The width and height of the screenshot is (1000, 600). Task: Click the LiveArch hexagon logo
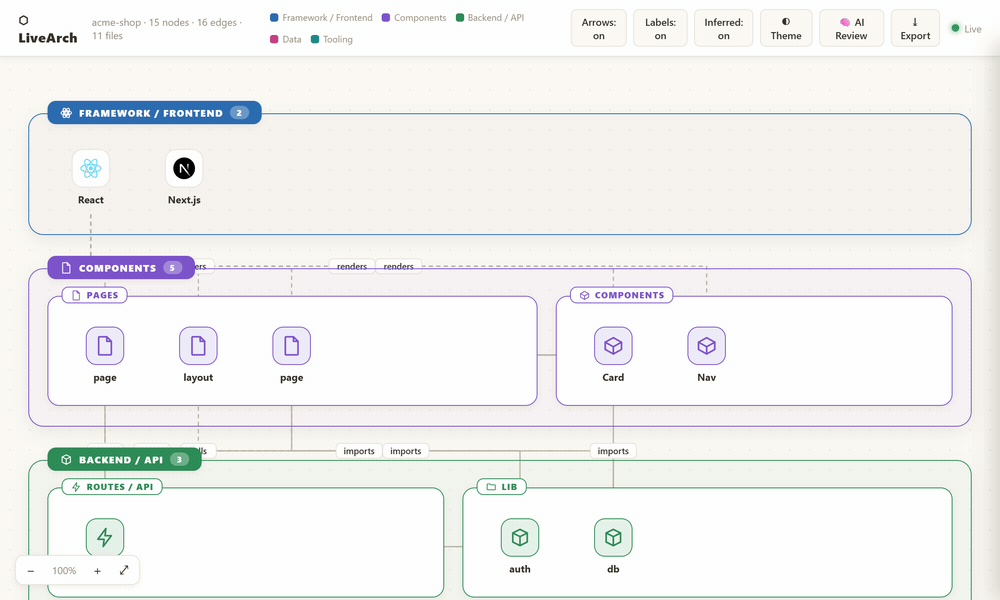24,20
